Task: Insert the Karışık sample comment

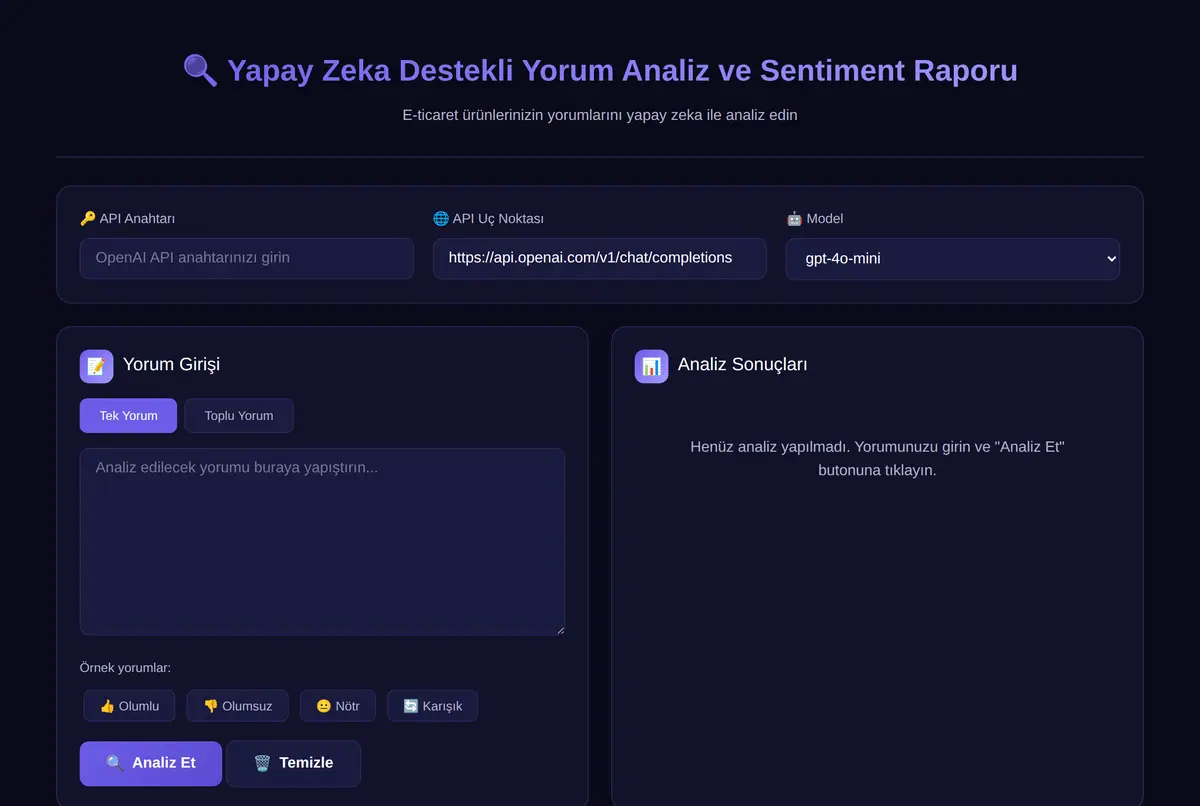Action: point(432,706)
